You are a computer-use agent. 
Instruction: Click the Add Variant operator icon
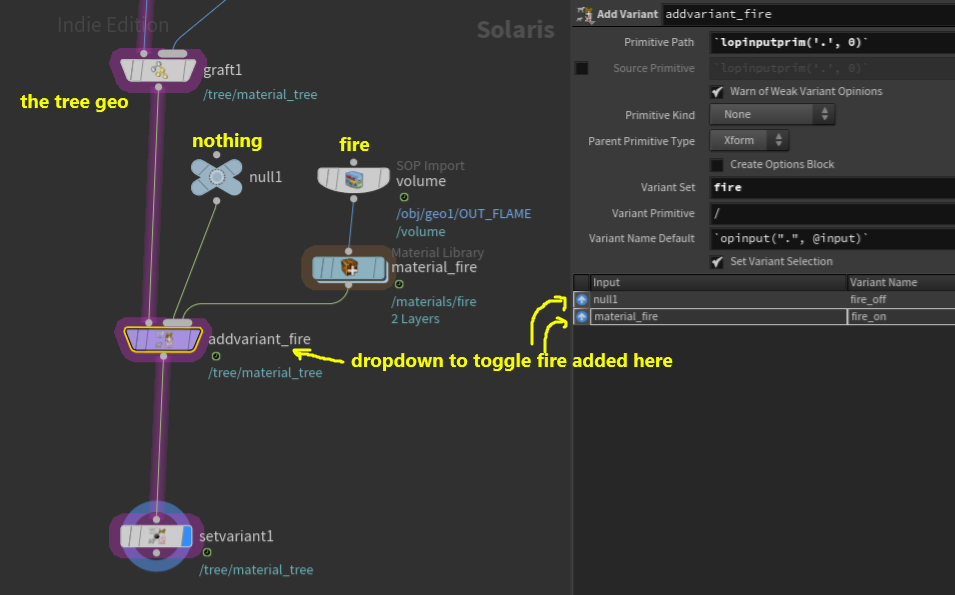585,15
